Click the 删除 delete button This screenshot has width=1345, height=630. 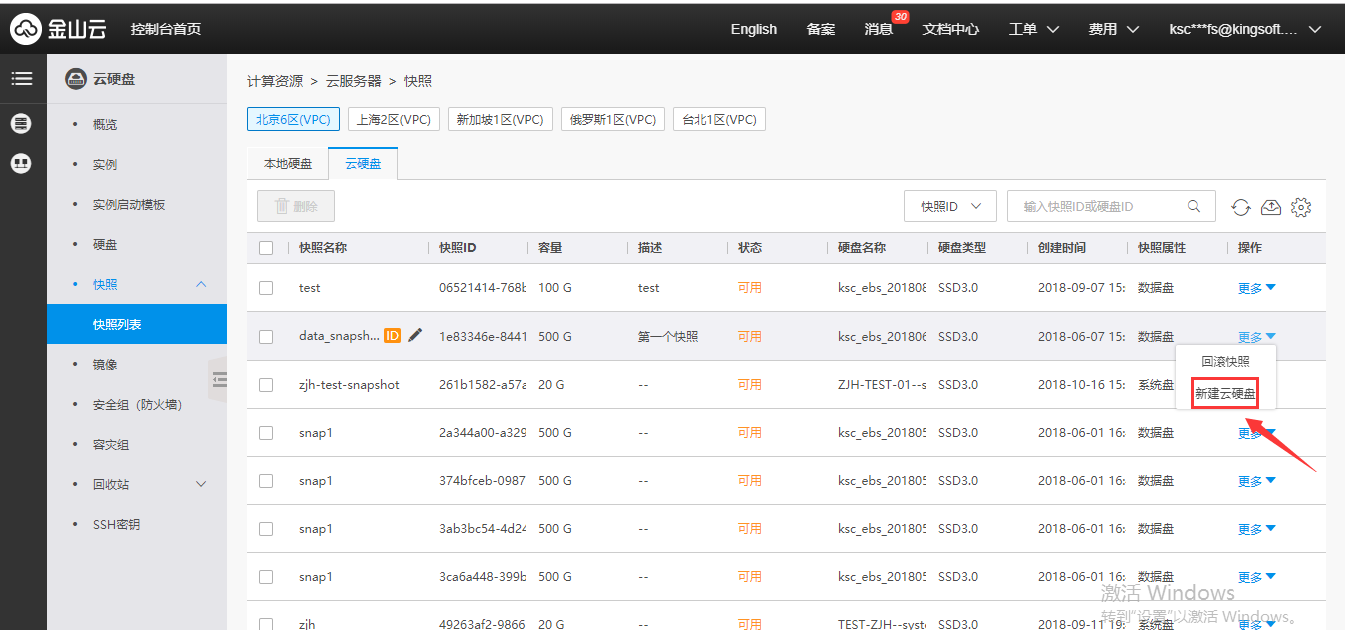click(296, 206)
